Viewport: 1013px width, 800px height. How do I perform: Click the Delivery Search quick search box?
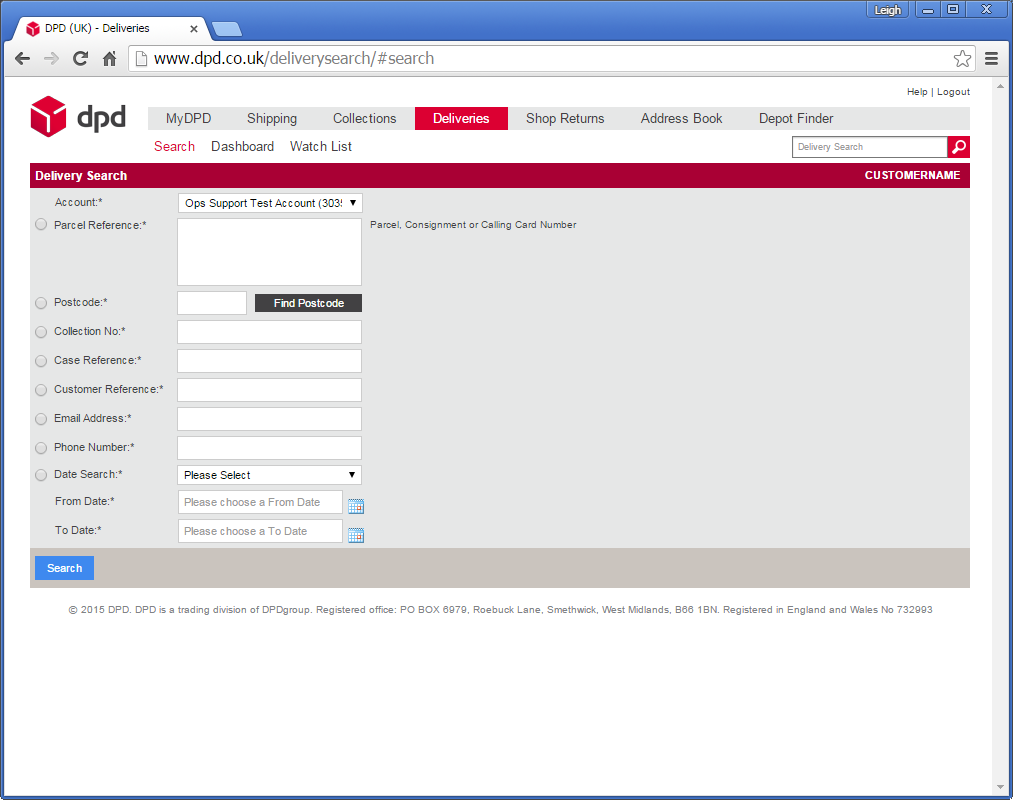coord(870,147)
